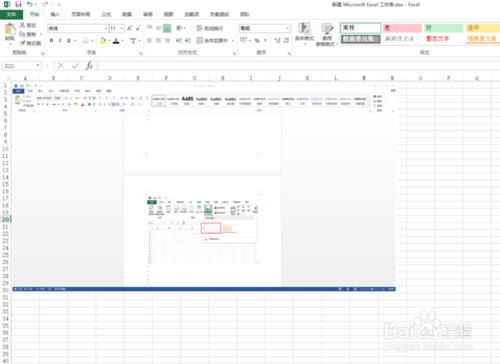Switch to the 视图 View tab
The width and height of the screenshot is (500, 364).
(x=168, y=14)
